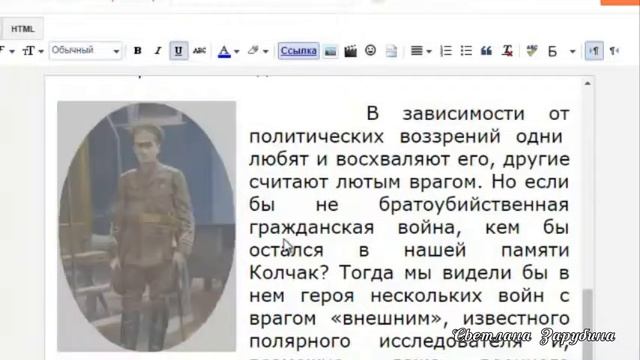Click the Б input language button
Image resolution: width=640 pixels, height=360 pixels.
click(x=552, y=51)
